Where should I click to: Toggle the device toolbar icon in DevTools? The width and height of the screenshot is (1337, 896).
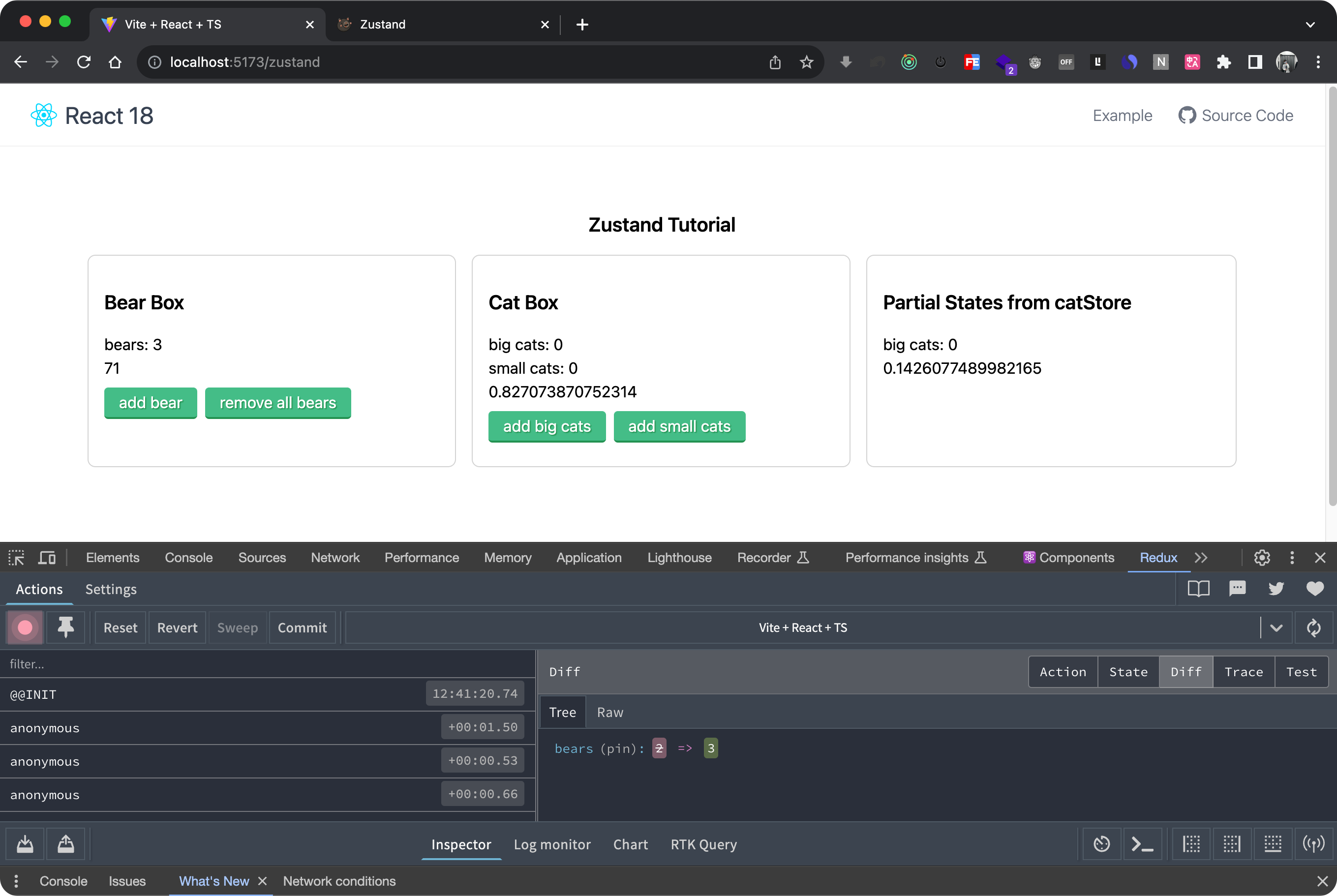[x=47, y=558]
